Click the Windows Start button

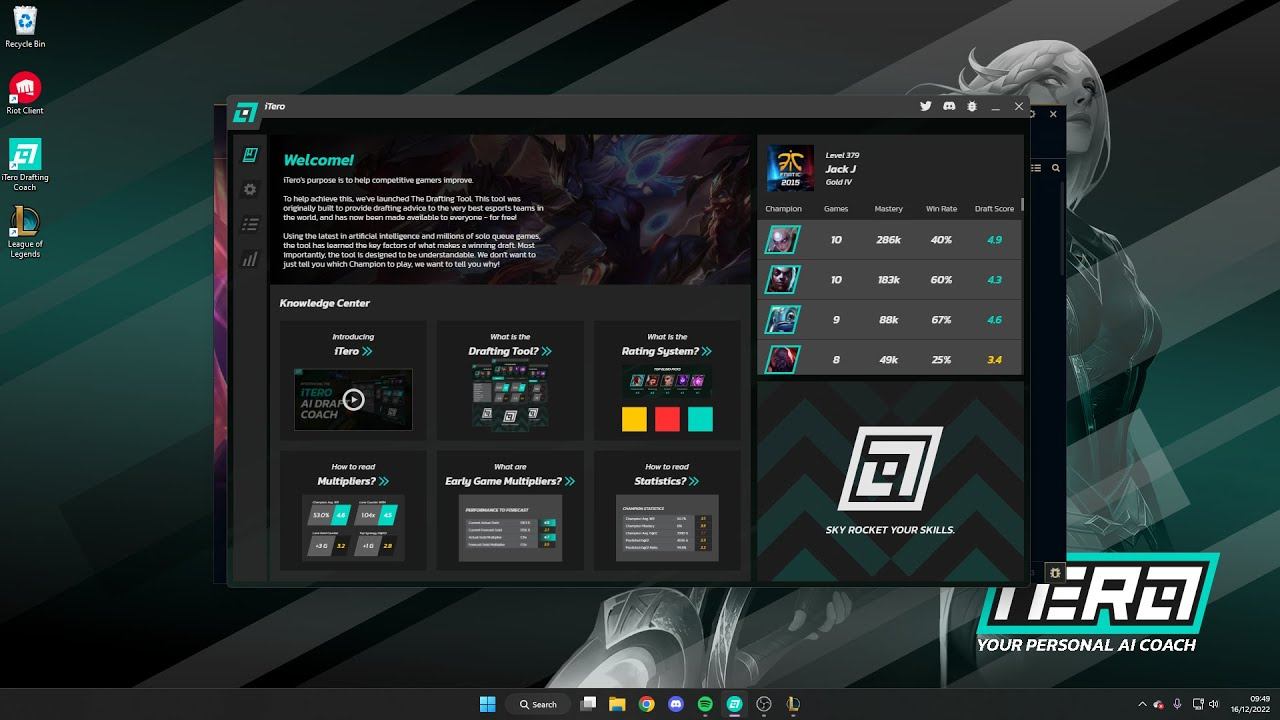tap(487, 704)
